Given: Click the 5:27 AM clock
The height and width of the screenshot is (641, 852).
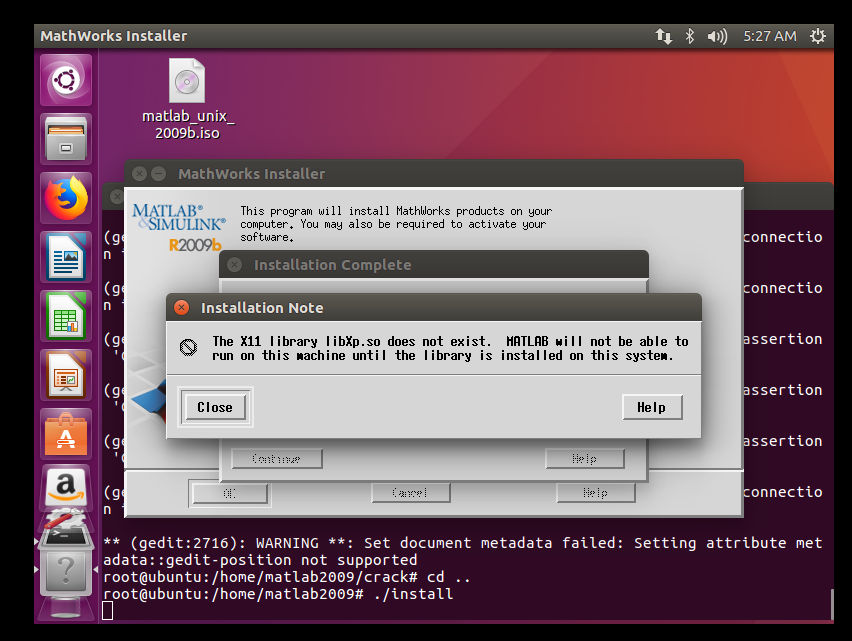Looking at the screenshot, I should 770,36.
